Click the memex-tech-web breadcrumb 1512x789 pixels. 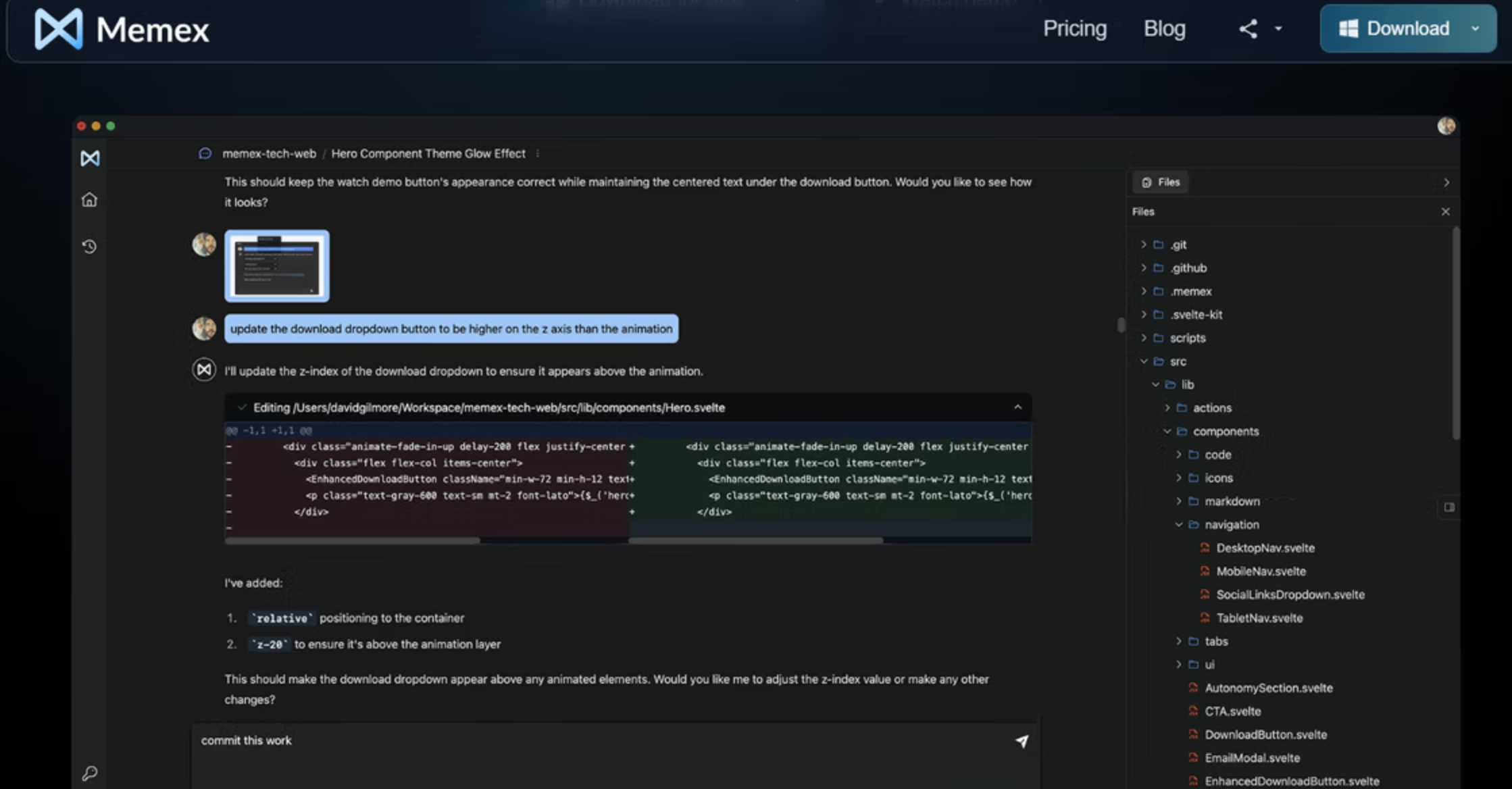point(269,153)
